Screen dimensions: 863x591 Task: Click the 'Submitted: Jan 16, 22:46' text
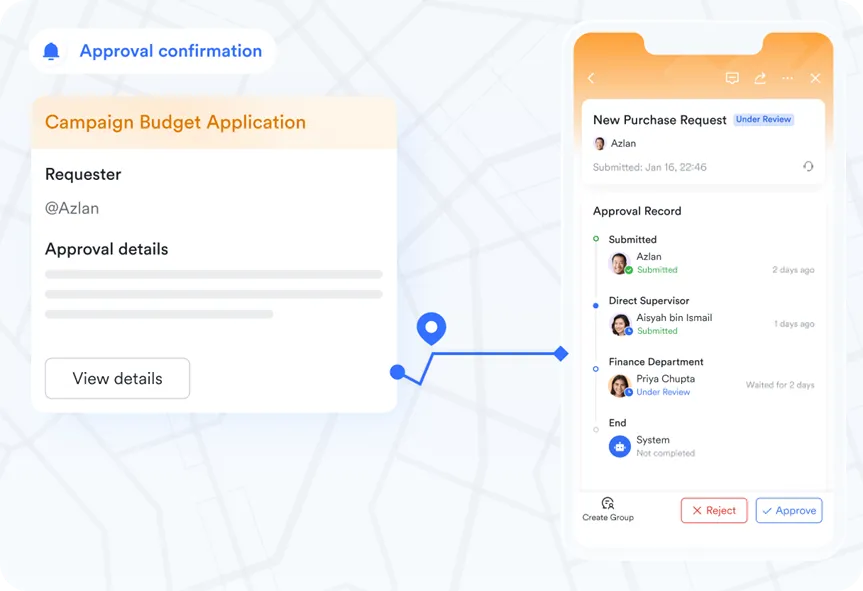pyautogui.click(x=649, y=167)
